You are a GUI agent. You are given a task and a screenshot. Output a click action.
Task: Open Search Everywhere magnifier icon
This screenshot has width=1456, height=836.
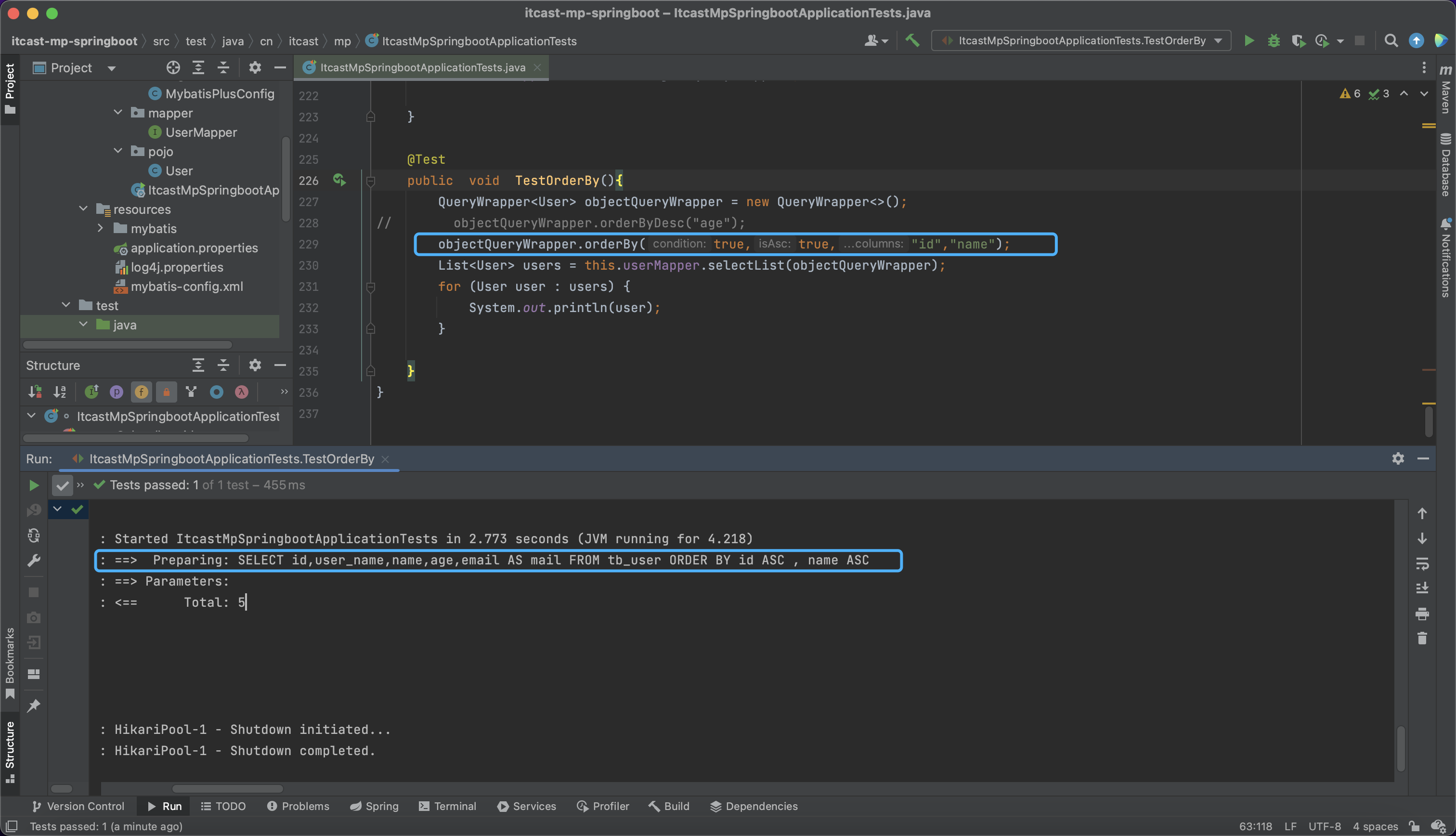point(1391,41)
